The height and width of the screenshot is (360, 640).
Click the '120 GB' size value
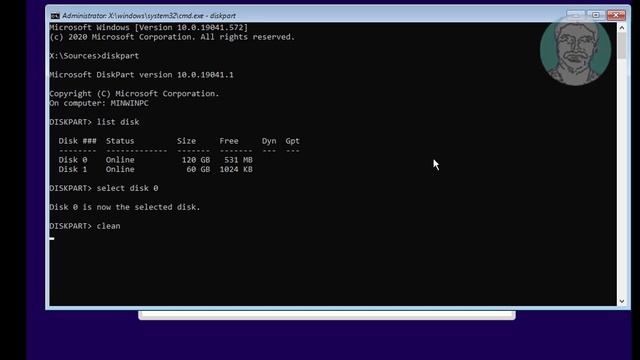click(196, 160)
